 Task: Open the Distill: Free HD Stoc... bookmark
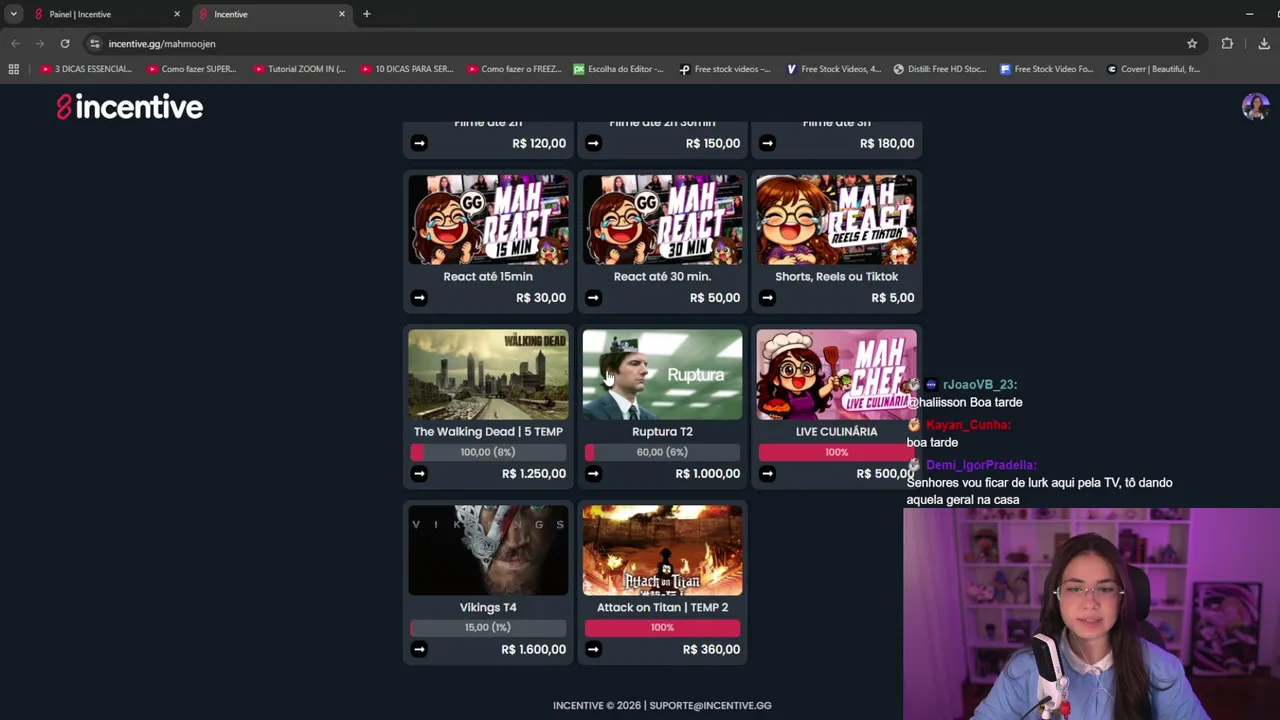(x=940, y=69)
